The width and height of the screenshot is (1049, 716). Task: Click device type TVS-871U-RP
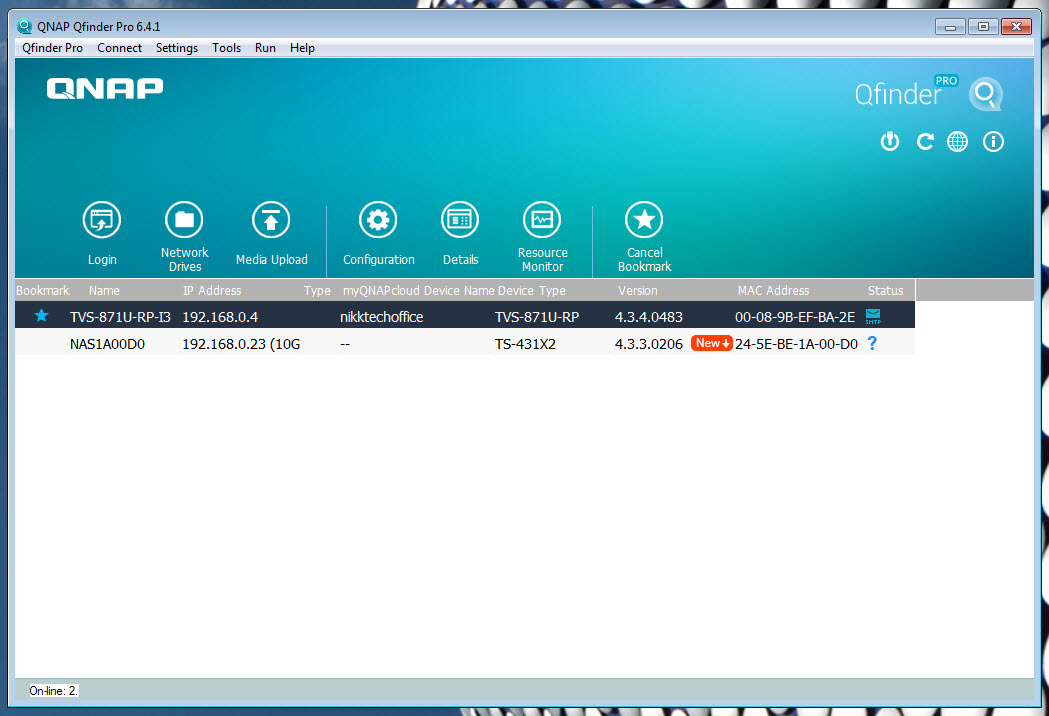pyautogui.click(x=537, y=317)
